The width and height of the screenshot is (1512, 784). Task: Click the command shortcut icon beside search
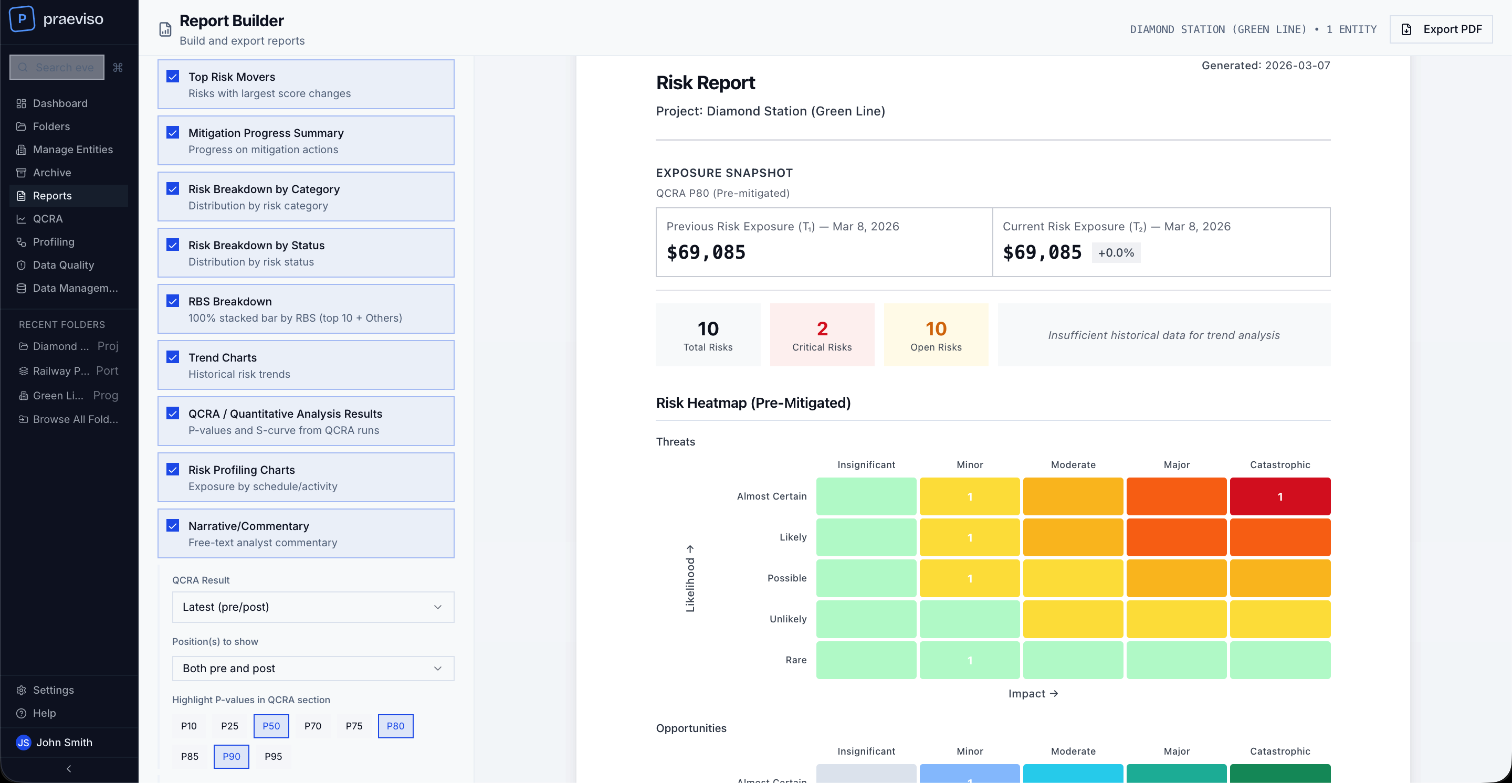pyautogui.click(x=118, y=68)
